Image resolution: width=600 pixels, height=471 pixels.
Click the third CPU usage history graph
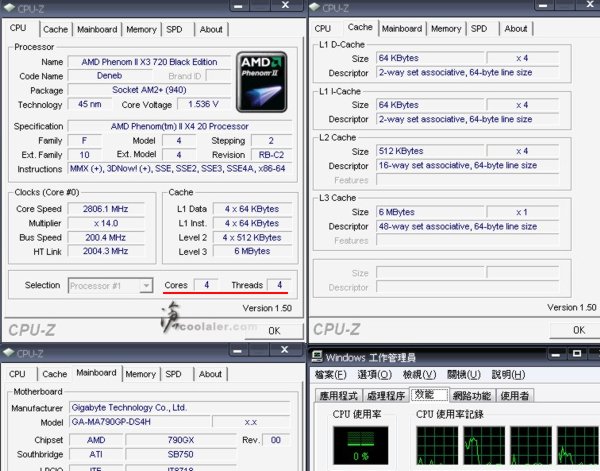[x=531, y=445]
